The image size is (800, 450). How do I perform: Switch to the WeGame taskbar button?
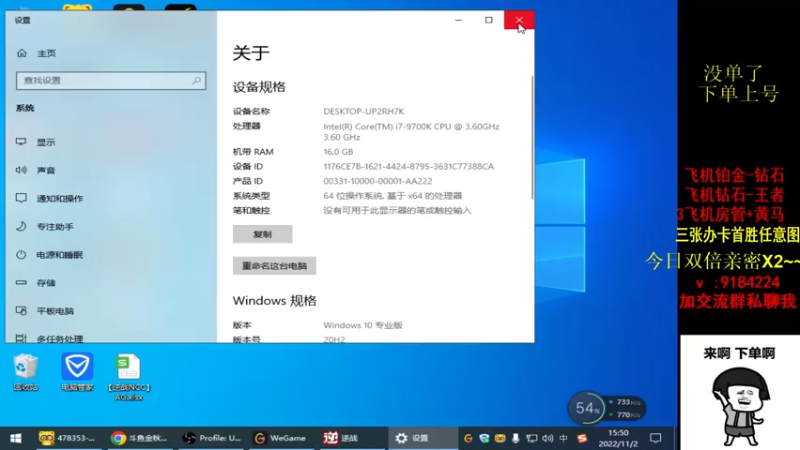[x=280, y=438]
